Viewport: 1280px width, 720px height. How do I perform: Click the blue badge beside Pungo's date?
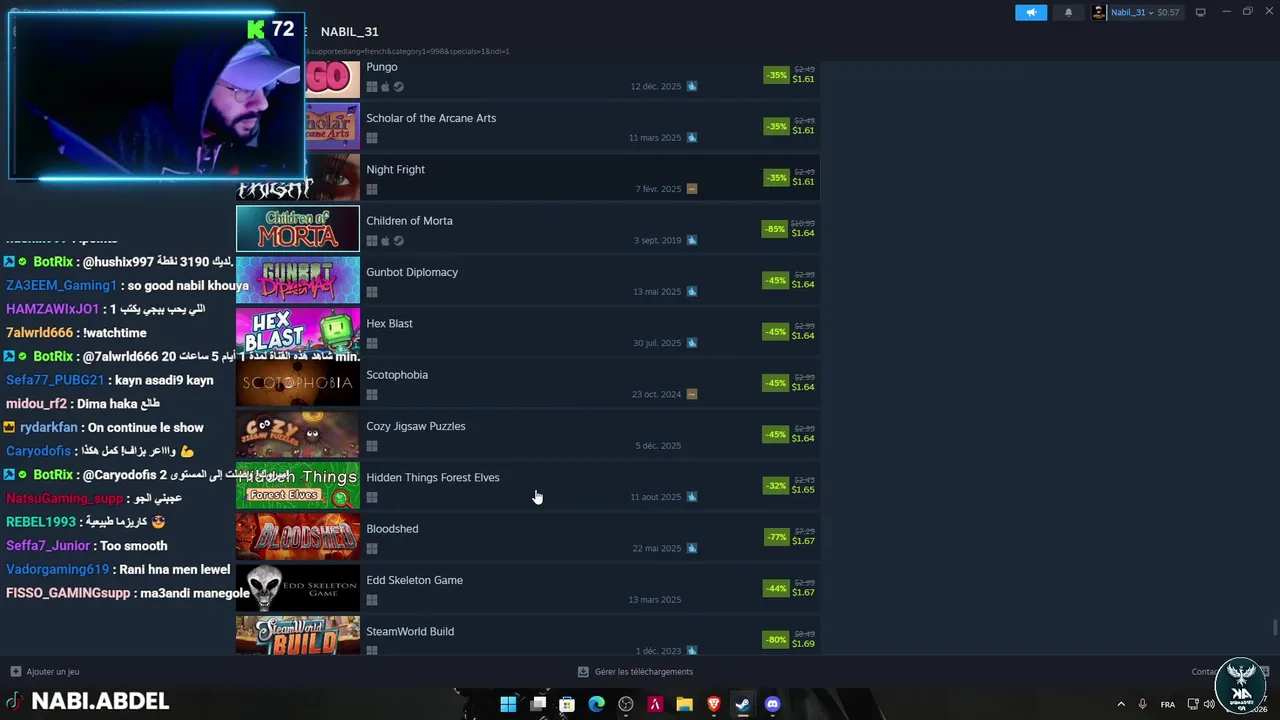tap(691, 86)
